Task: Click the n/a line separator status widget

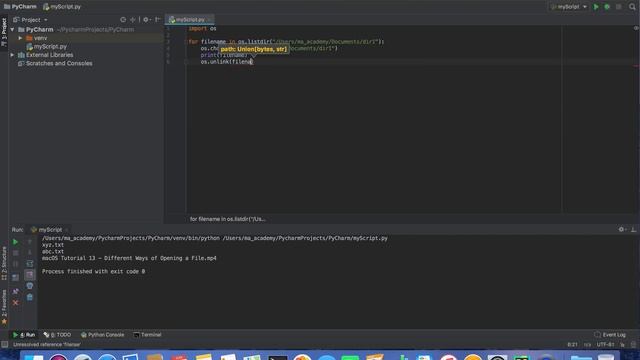Action: pyautogui.click(x=587, y=345)
